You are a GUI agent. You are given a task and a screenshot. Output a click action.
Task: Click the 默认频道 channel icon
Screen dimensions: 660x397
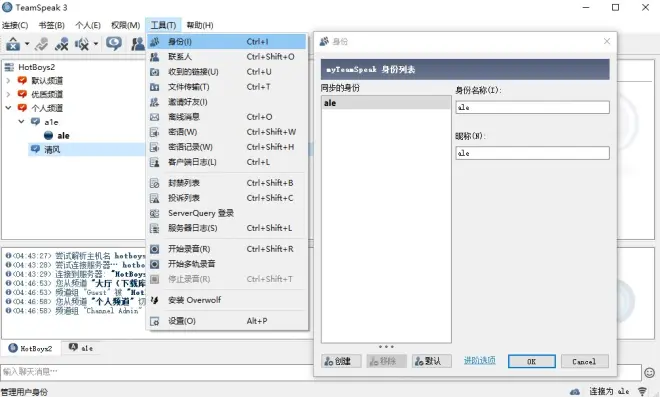(22, 80)
